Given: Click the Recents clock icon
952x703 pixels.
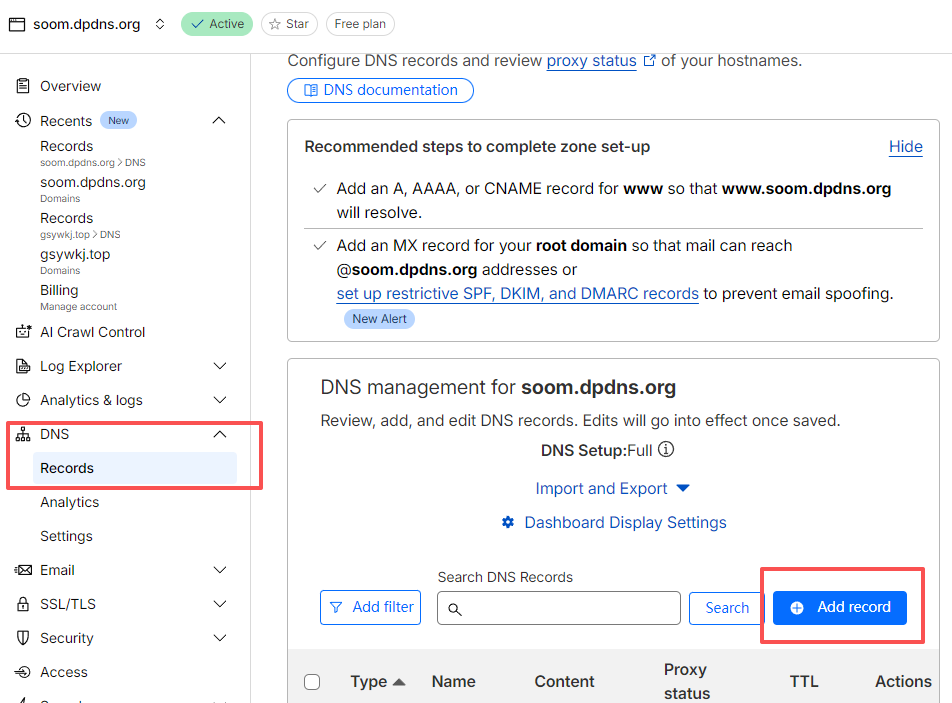Looking at the screenshot, I should pyautogui.click(x=23, y=120).
